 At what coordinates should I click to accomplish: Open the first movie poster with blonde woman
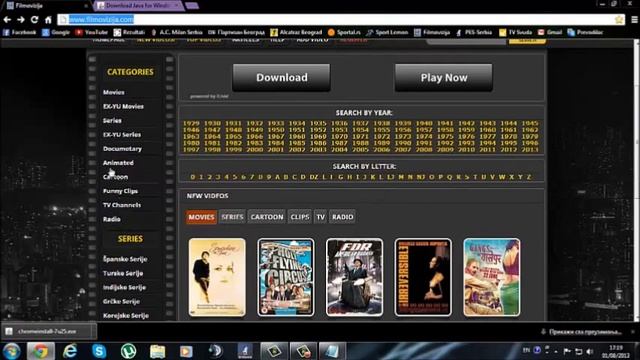(x=217, y=278)
